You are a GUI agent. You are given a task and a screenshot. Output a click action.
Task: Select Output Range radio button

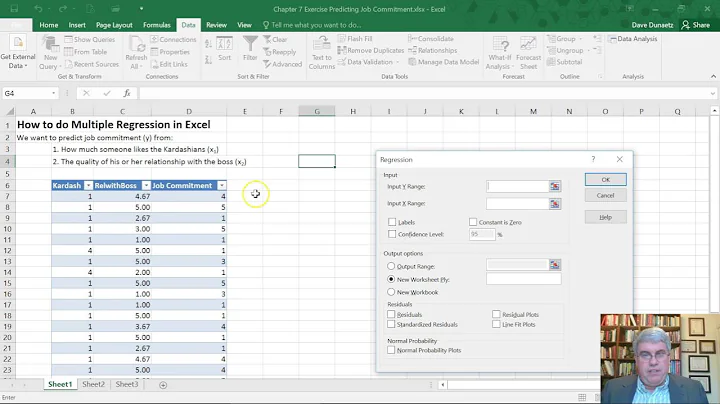[x=391, y=266]
